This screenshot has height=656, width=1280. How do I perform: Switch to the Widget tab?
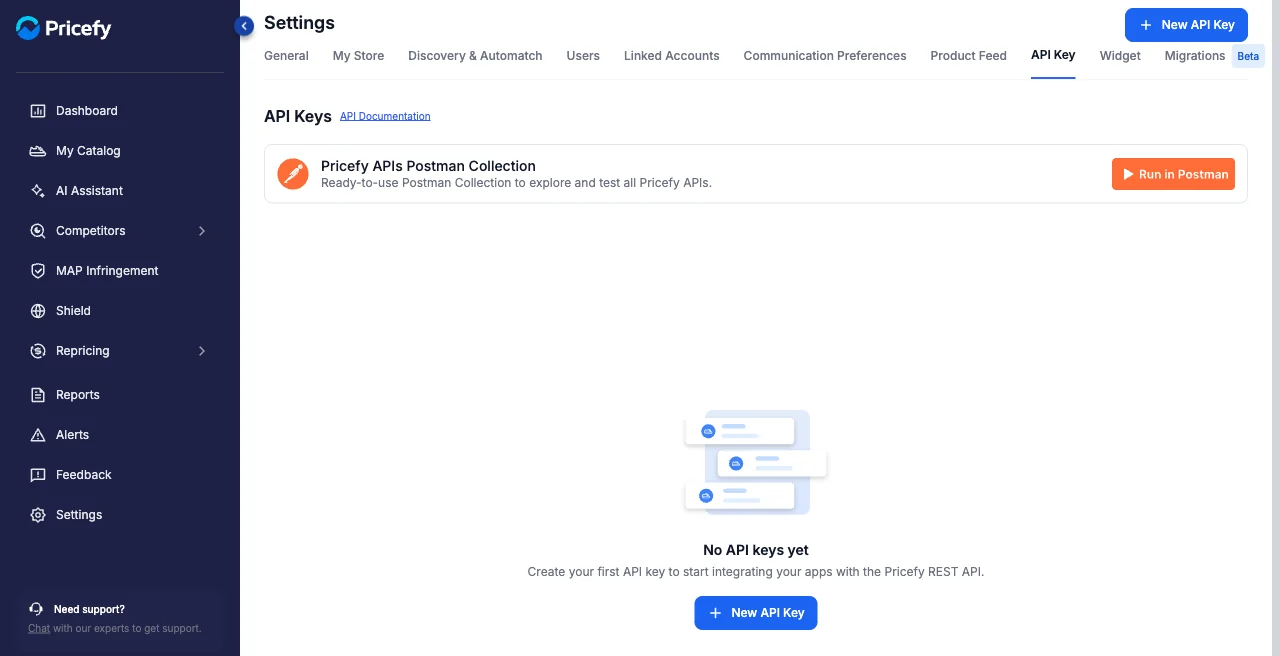pos(1120,56)
